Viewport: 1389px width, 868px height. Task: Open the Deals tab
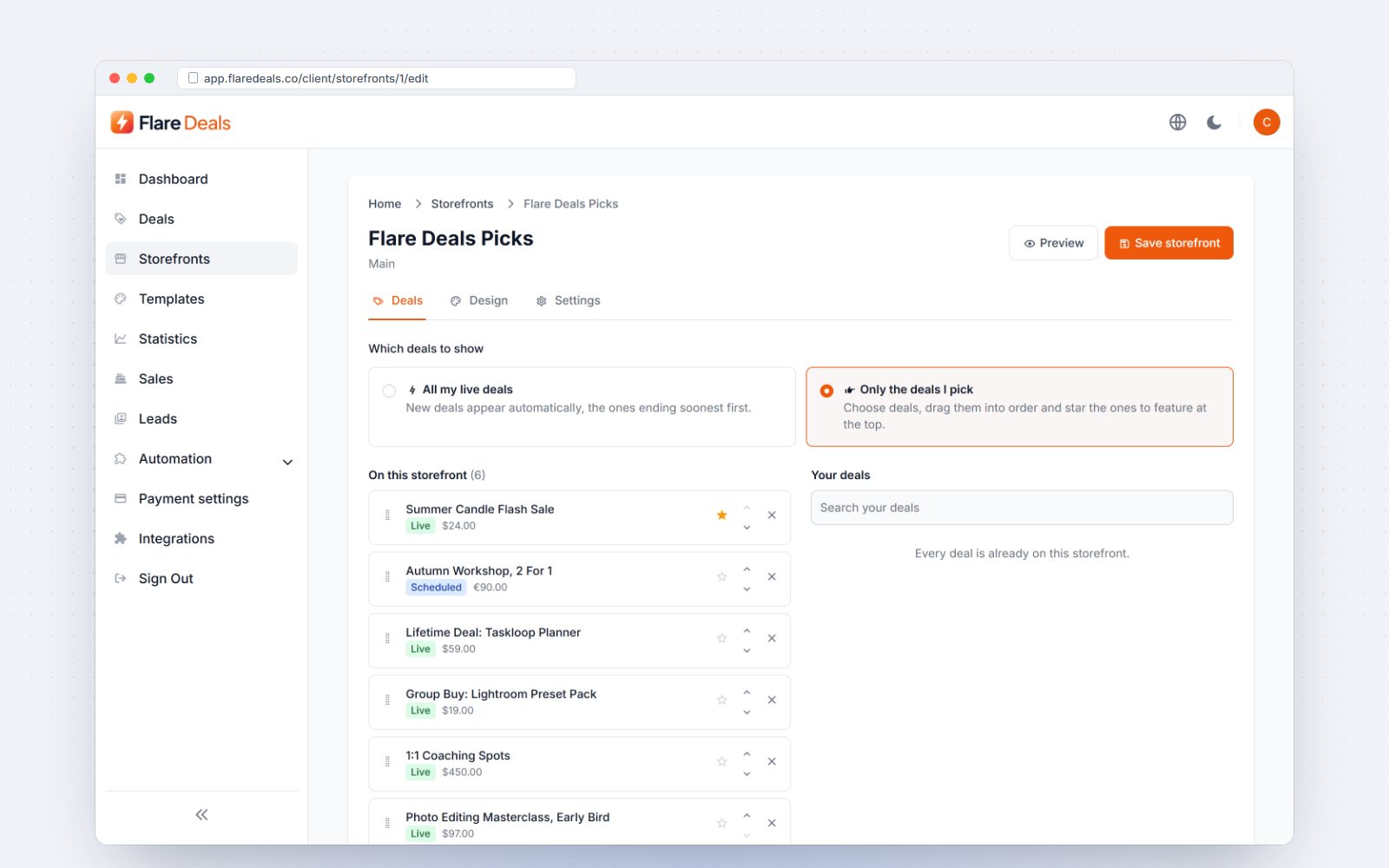pos(398,300)
